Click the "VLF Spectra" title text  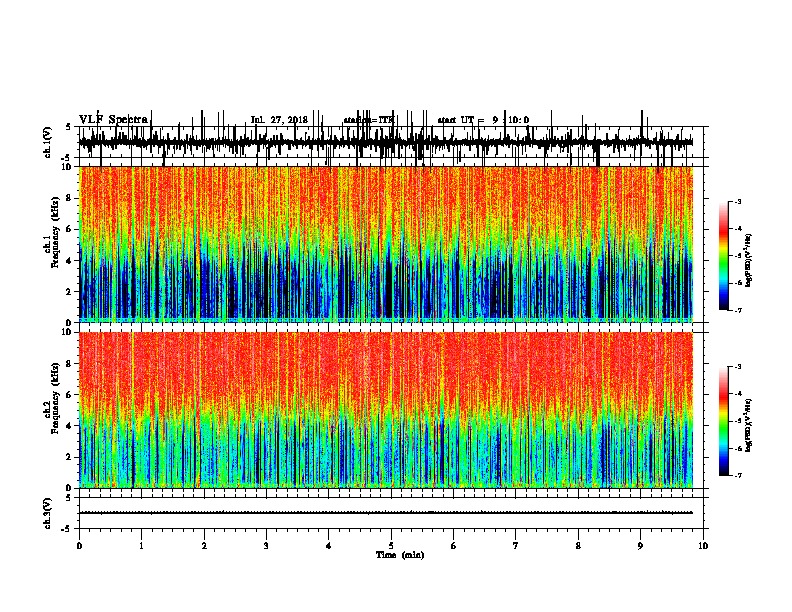(113, 120)
